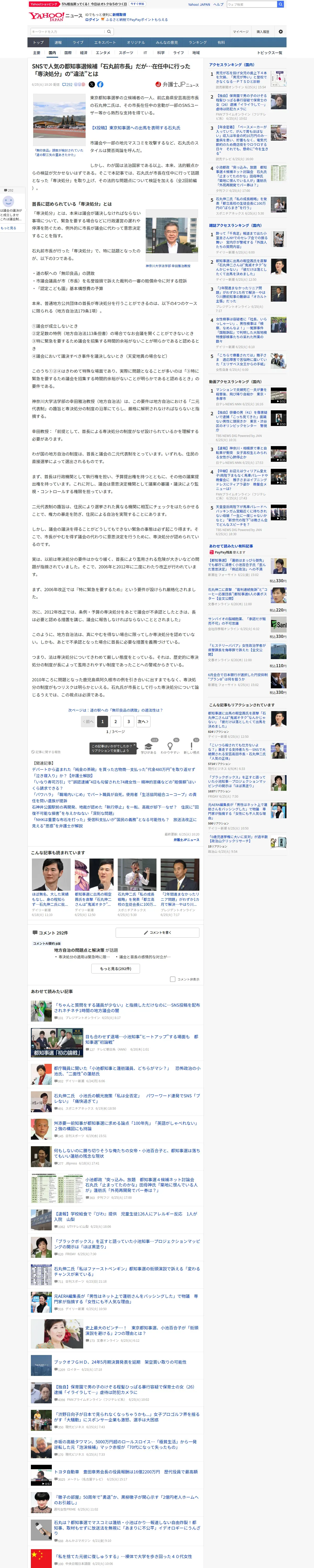Click the ログイン link
314x1568 pixels.
pyautogui.click(x=92, y=20)
